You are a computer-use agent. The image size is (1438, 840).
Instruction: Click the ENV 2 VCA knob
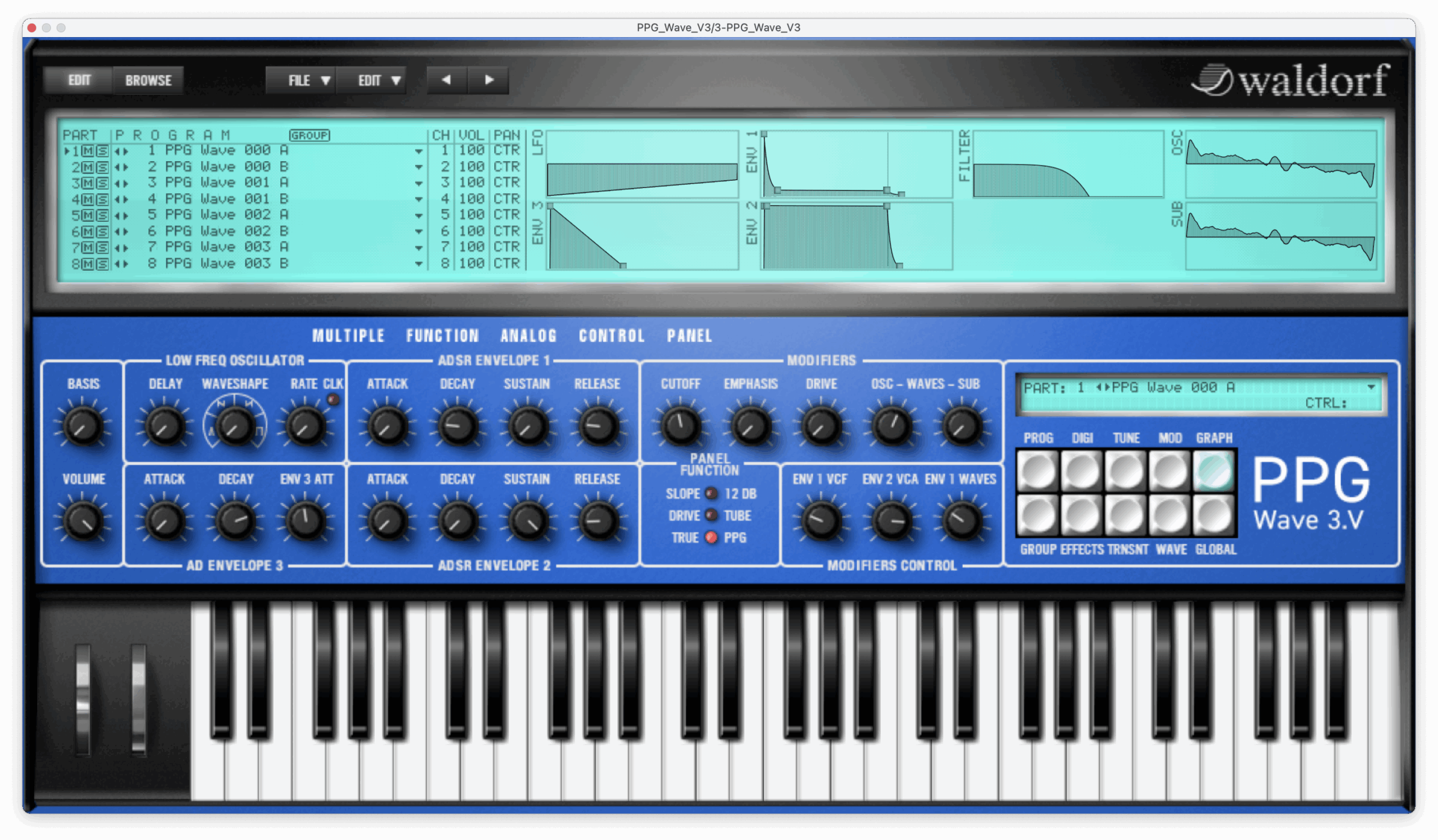(x=891, y=521)
